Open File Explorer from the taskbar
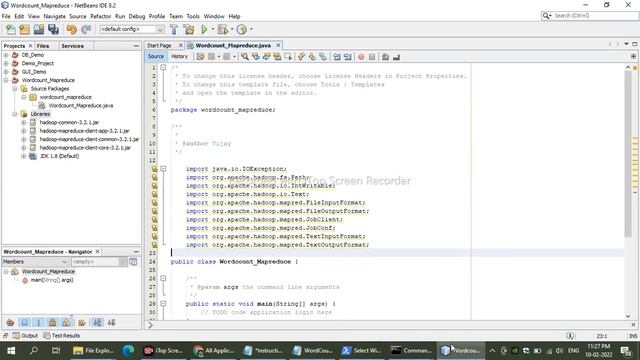 [x=93, y=350]
